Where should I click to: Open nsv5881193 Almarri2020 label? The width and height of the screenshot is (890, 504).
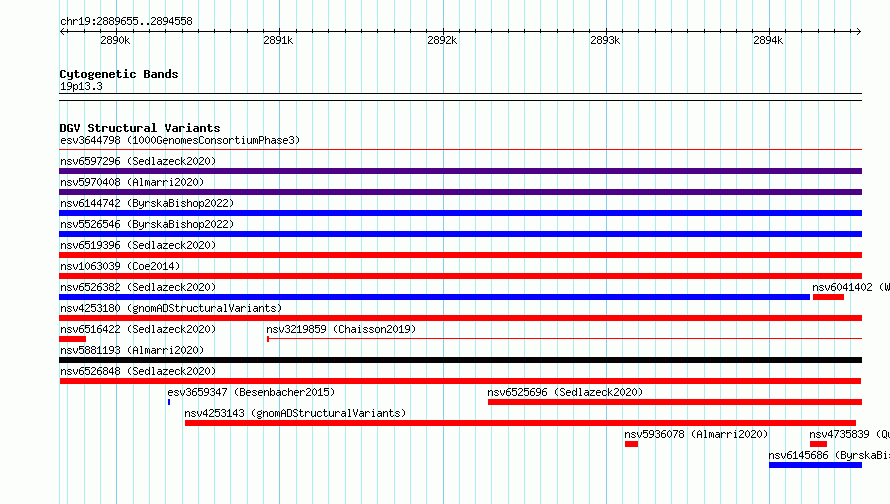pyautogui.click(x=132, y=350)
